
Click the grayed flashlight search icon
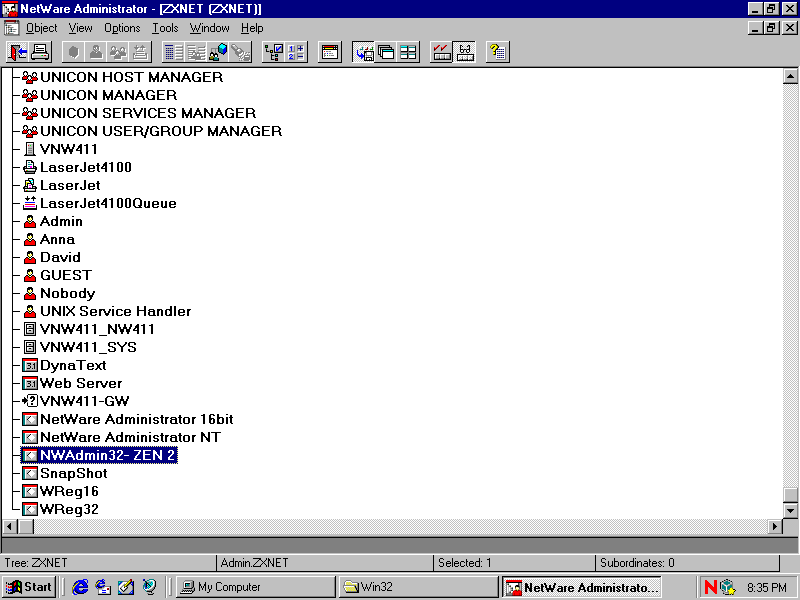[241, 52]
